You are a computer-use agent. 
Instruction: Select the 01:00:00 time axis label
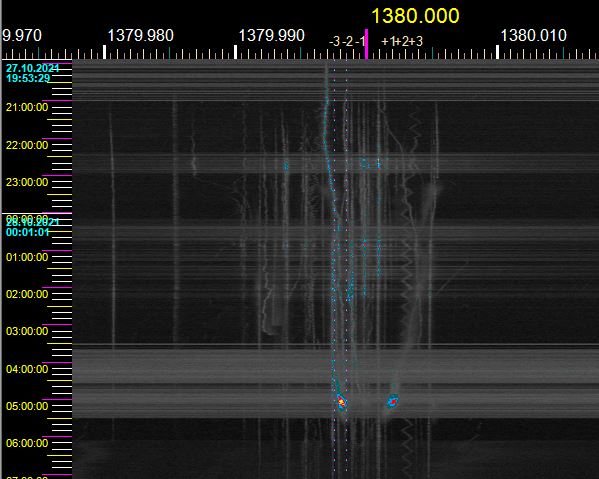[27, 257]
